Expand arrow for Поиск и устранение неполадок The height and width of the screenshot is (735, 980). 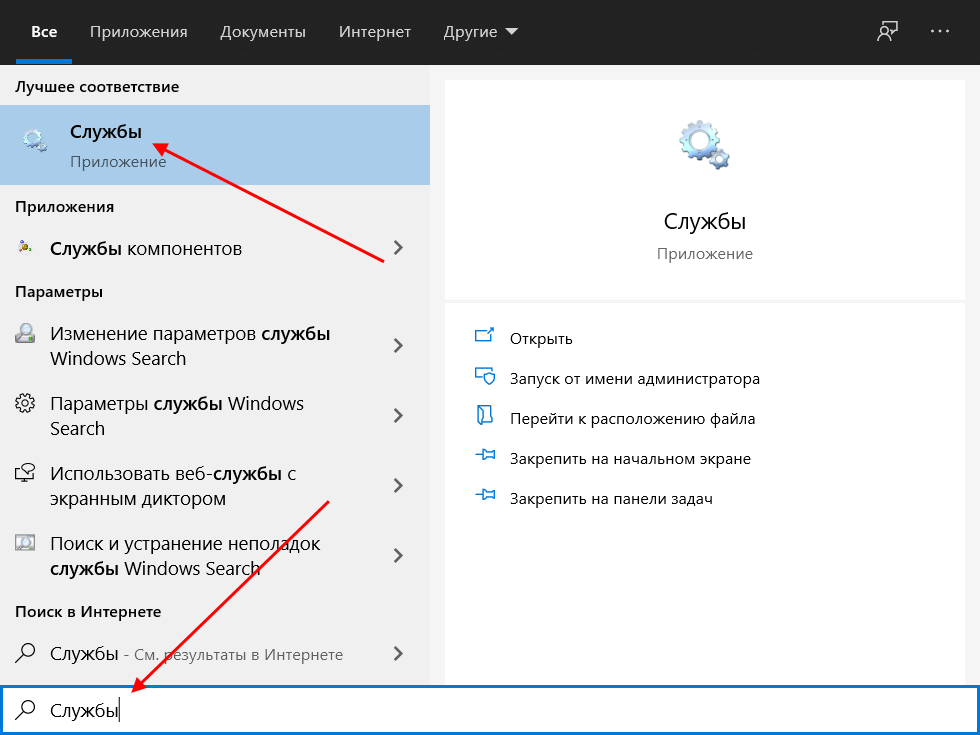coord(398,556)
